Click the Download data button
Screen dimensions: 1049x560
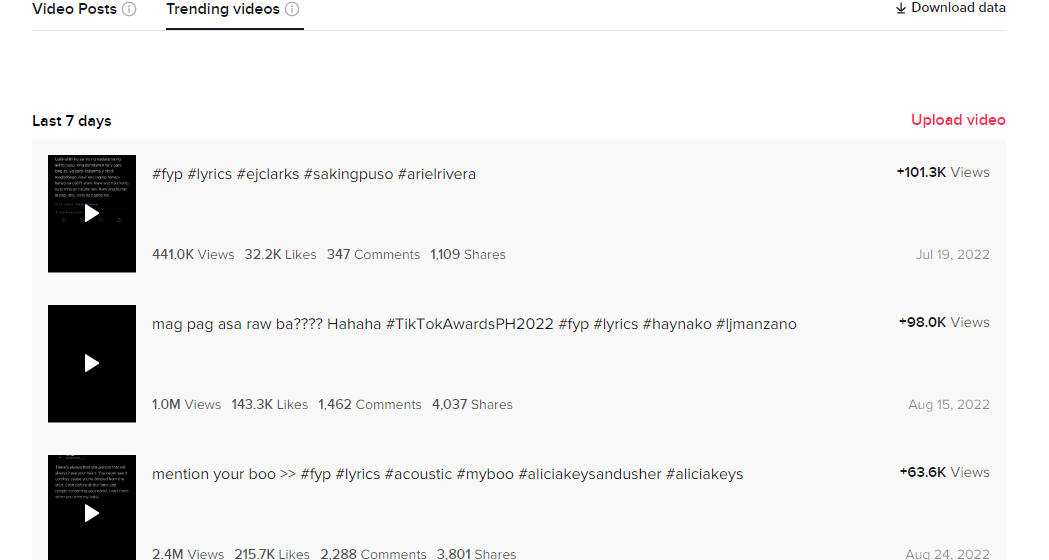(950, 8)
